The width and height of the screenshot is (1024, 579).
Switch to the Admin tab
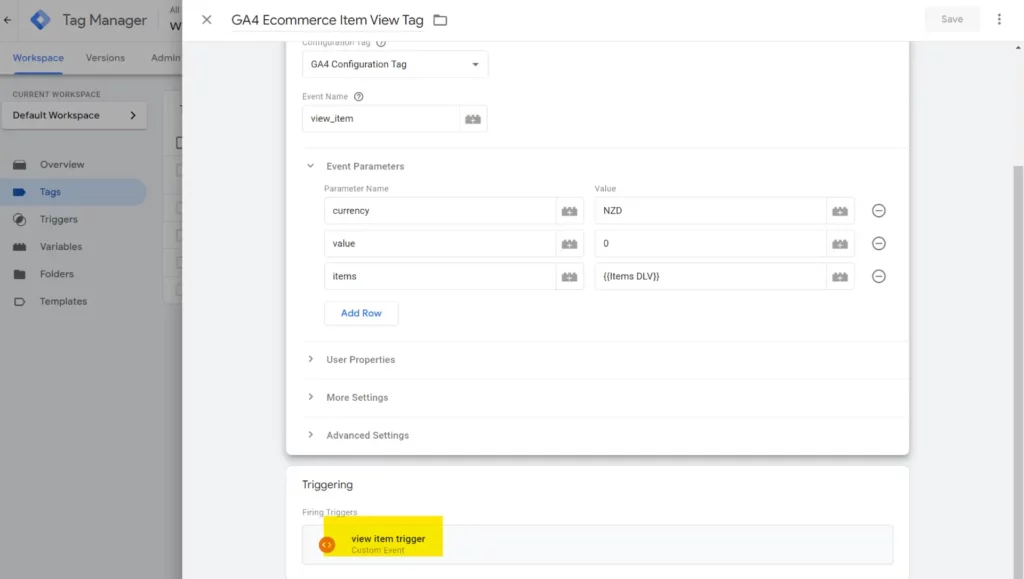tap(165, 57)
